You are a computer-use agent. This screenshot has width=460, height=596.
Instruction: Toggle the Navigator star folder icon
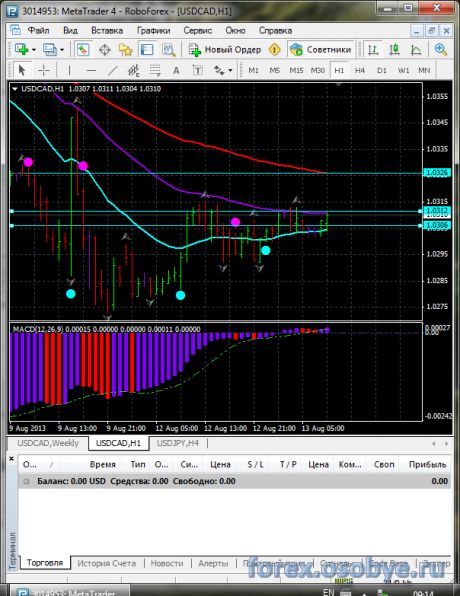pos(125,49)
